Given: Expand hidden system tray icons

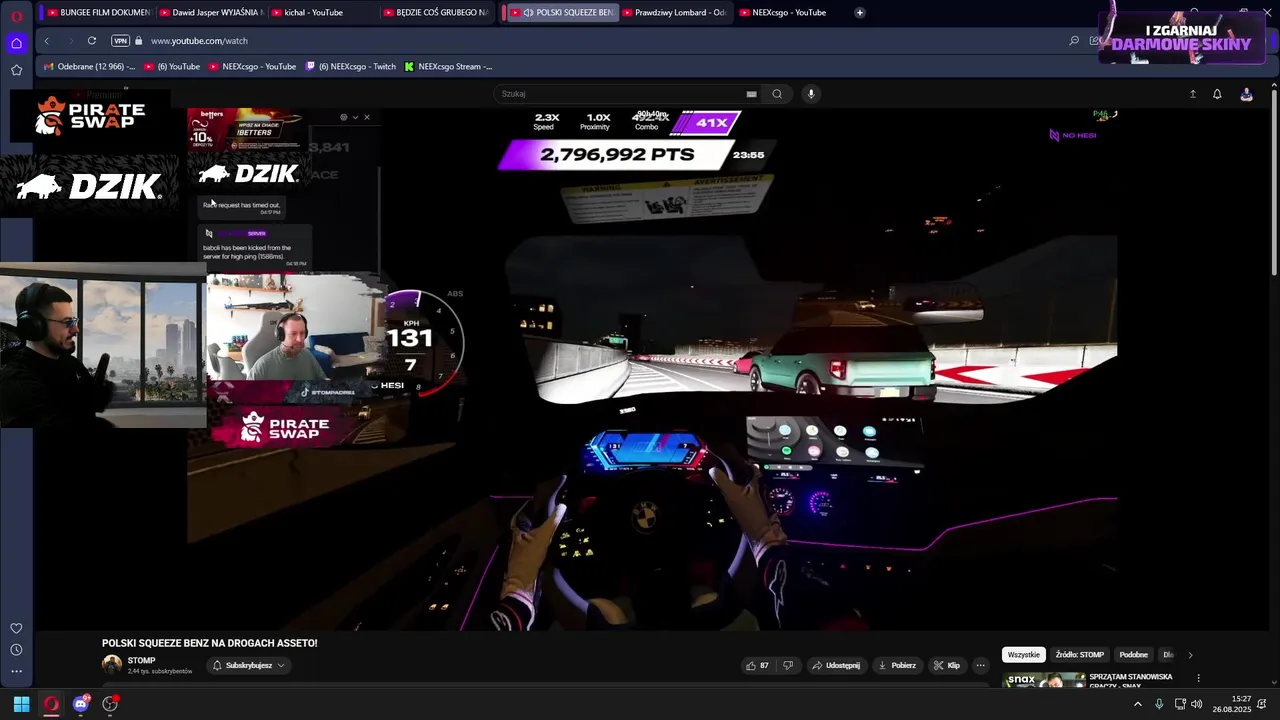Looking at the screenshot, I should click(1137, 704).
